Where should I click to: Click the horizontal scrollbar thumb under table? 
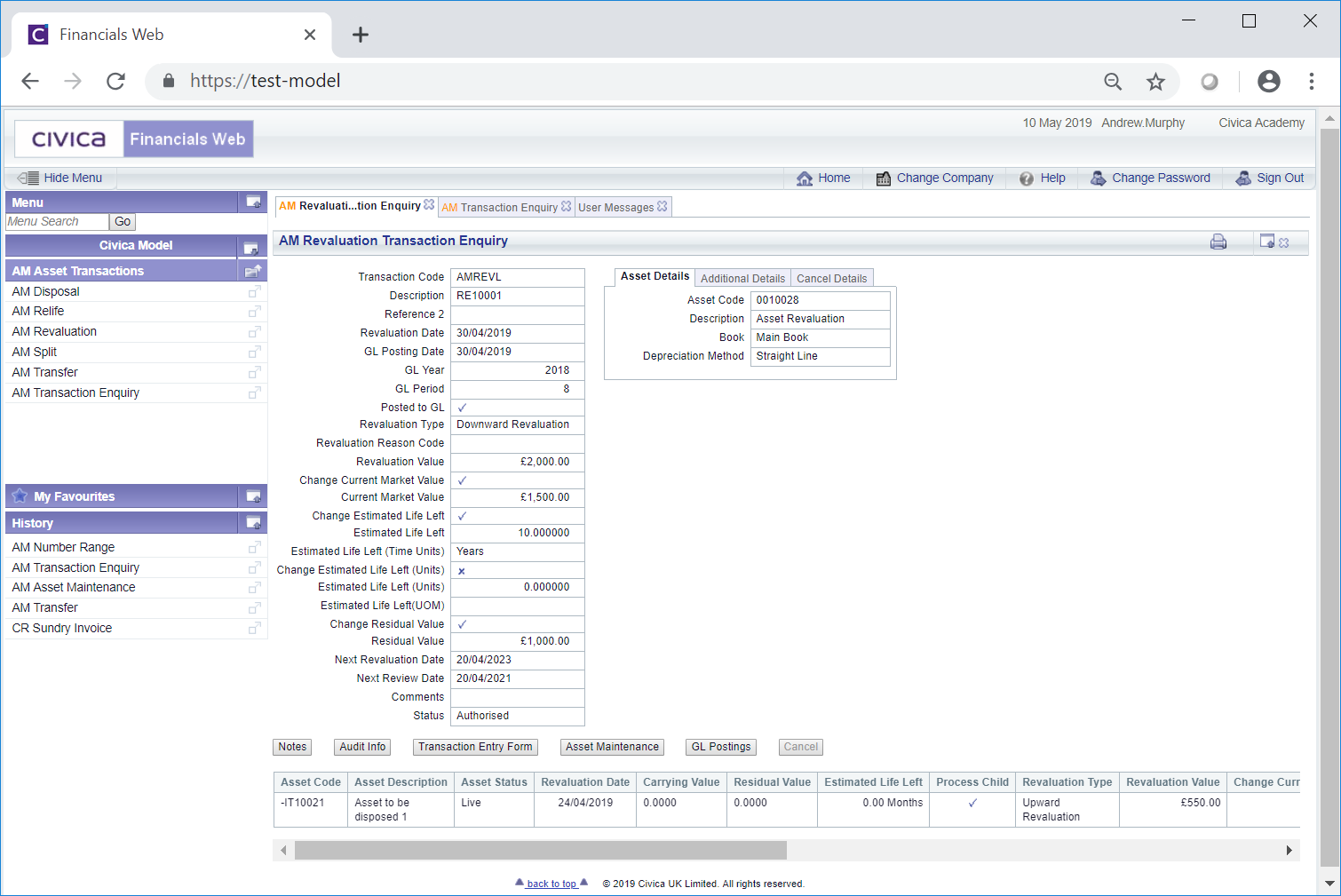541,851
